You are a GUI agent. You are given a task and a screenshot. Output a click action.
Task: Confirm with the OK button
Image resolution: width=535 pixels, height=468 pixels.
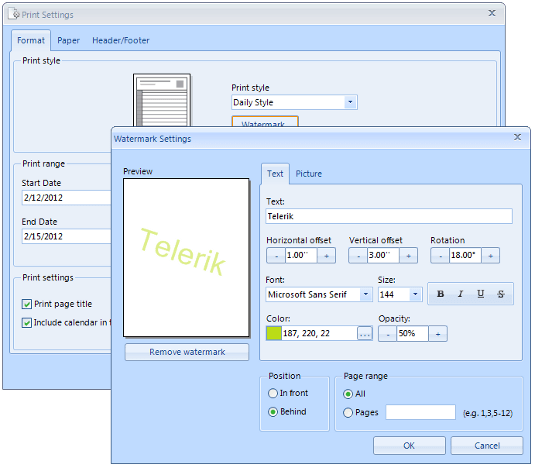[x=409, y=446]
